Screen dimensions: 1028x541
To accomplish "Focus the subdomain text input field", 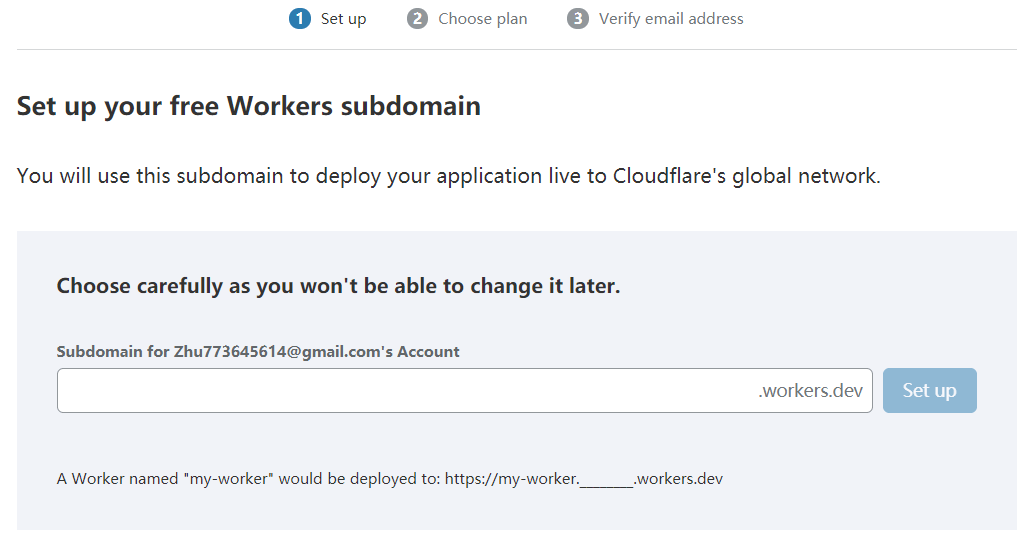I will coord(400,390).
